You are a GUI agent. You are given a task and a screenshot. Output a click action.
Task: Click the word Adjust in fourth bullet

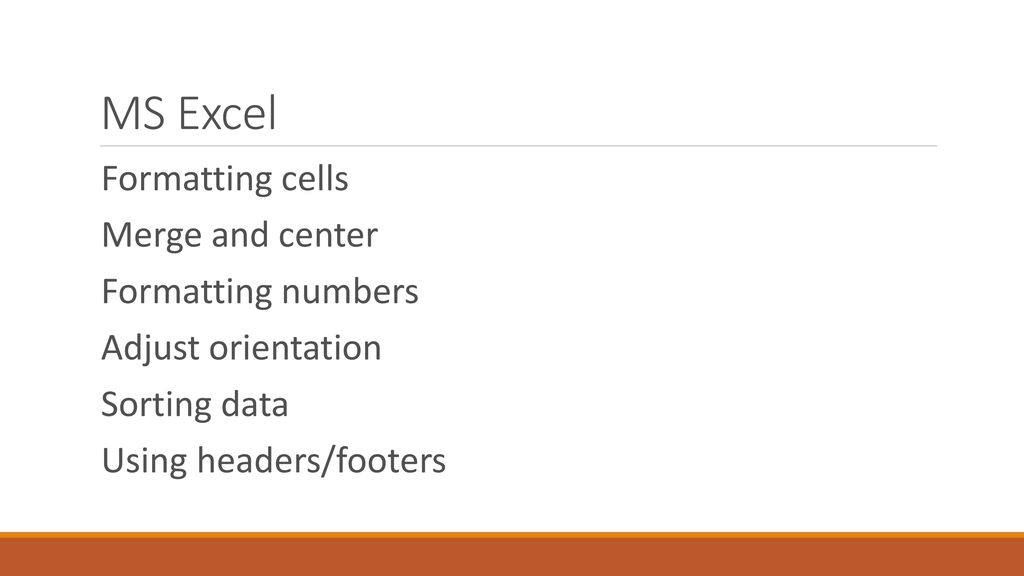tap(150, 348)
